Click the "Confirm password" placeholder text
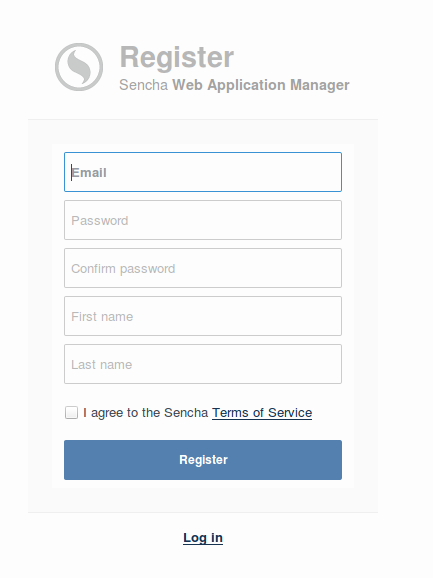This screenshot has height=578, width=433. (123, 269)
